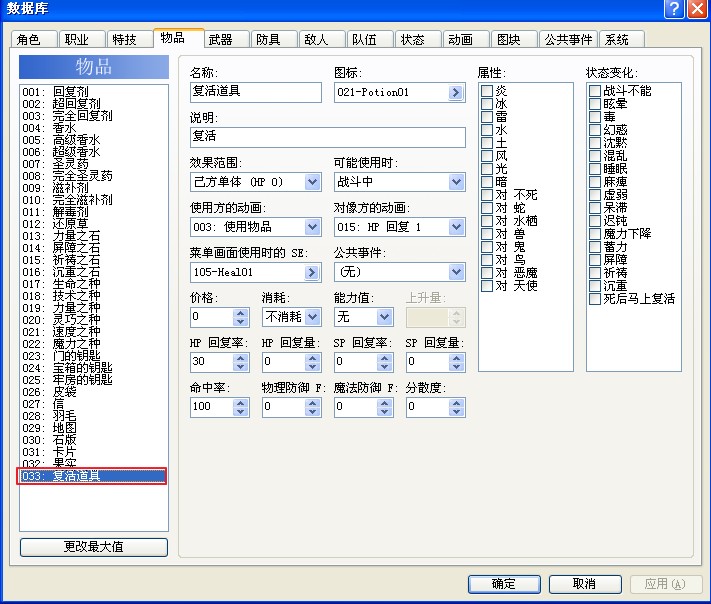Open the 特技 tab
711x604 pixels.
tap(130, 39)
